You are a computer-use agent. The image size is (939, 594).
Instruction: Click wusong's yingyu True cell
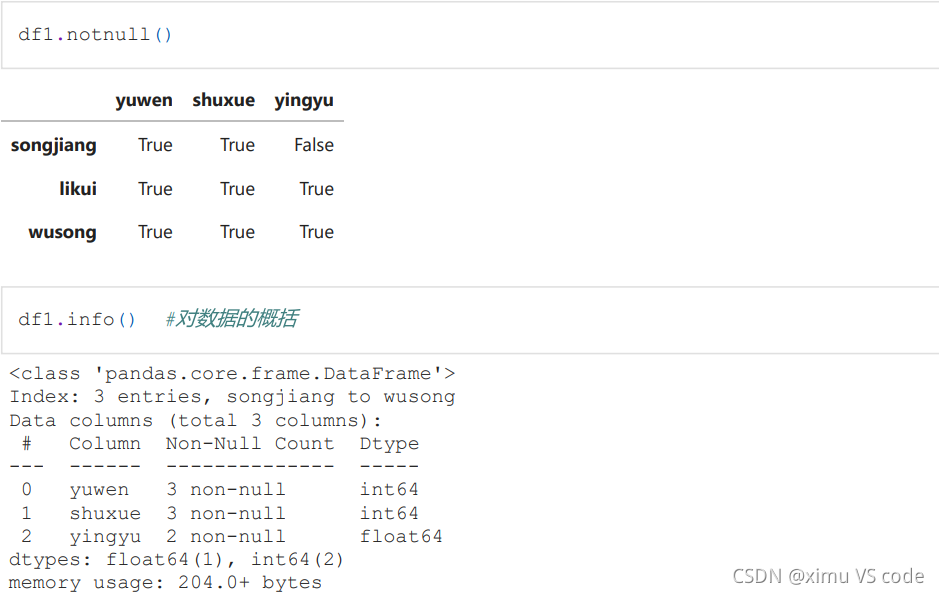click(x=317, y=232)
